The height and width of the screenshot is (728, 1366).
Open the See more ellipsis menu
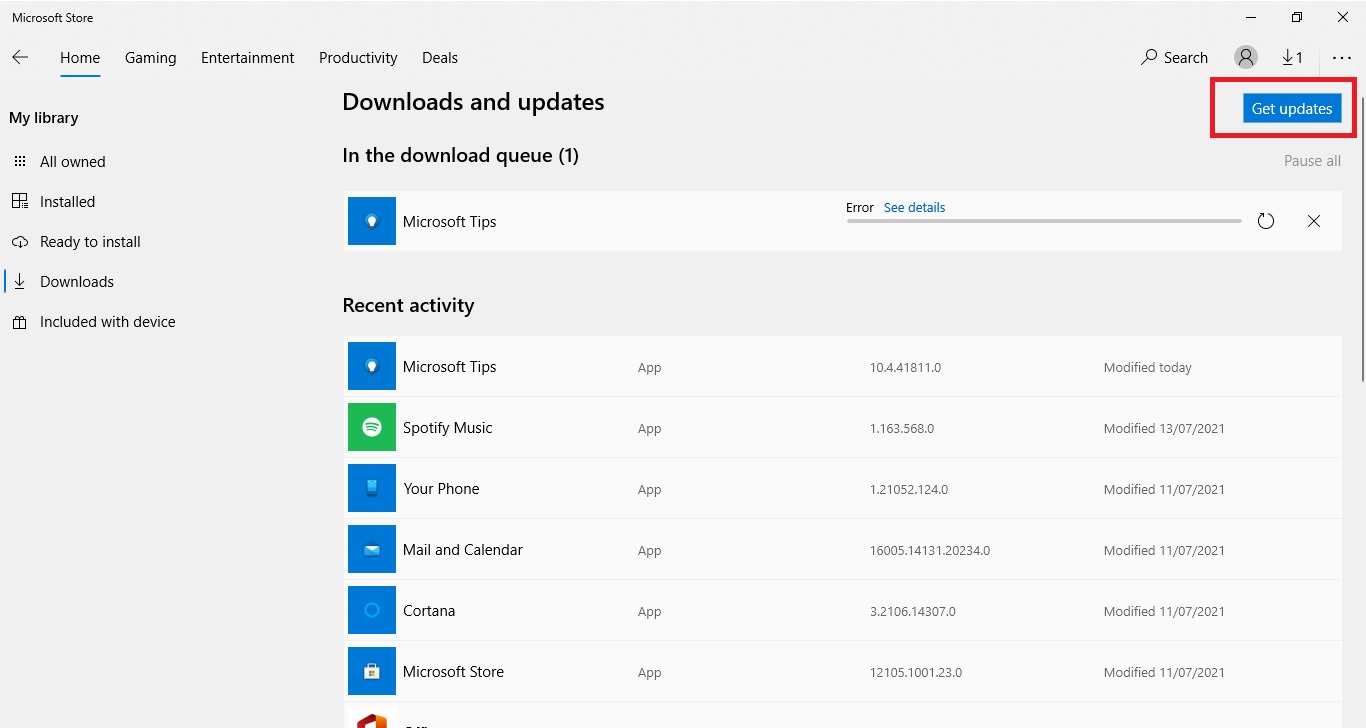pos(1342,57)
